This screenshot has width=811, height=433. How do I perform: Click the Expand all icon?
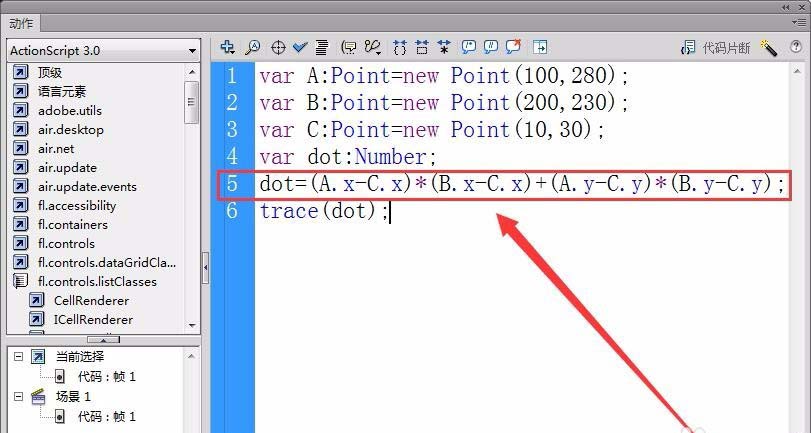click(444, 48)
